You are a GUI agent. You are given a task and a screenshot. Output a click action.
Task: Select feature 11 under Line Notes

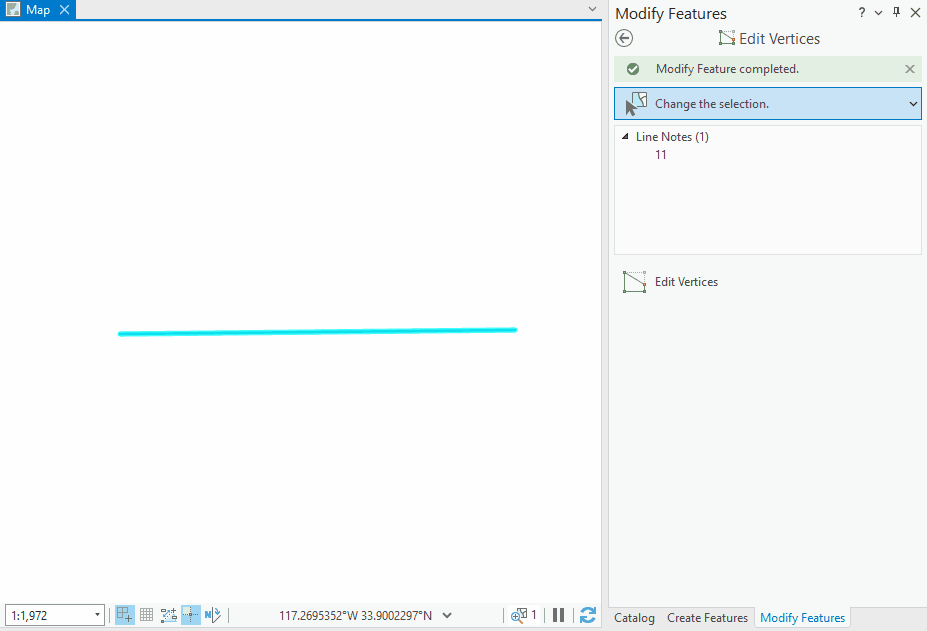660,155
